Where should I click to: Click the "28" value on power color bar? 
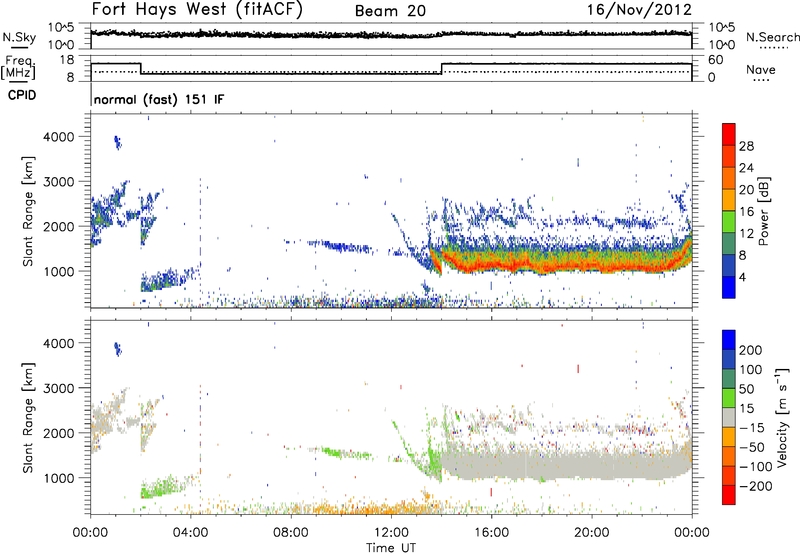click(x=746, y=146)
